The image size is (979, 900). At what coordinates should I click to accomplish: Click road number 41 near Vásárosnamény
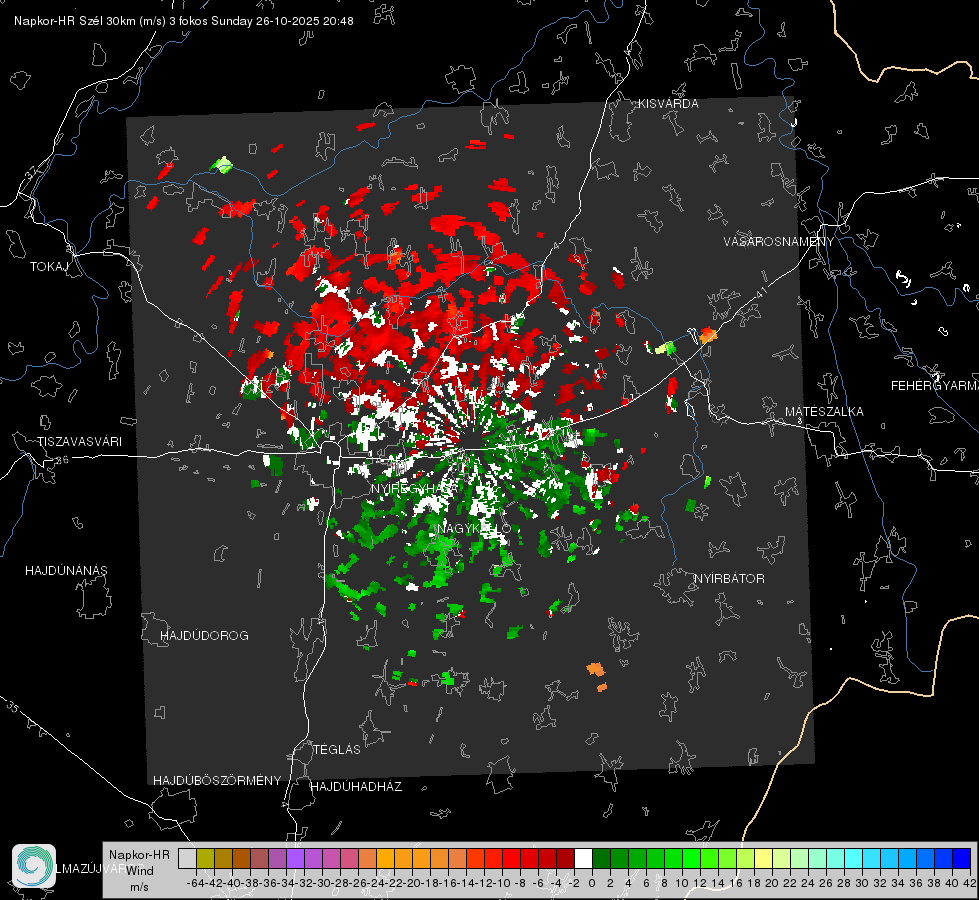point(761,292)
